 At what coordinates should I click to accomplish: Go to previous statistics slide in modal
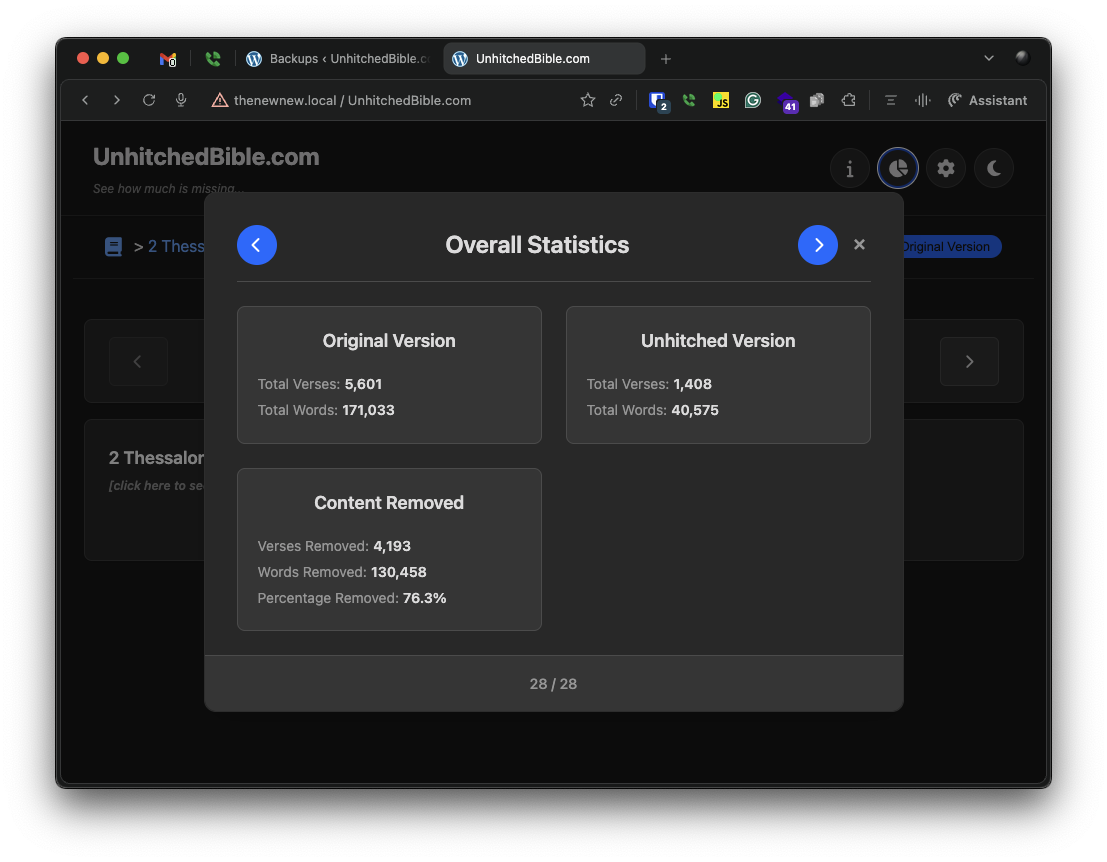[256, 245]
